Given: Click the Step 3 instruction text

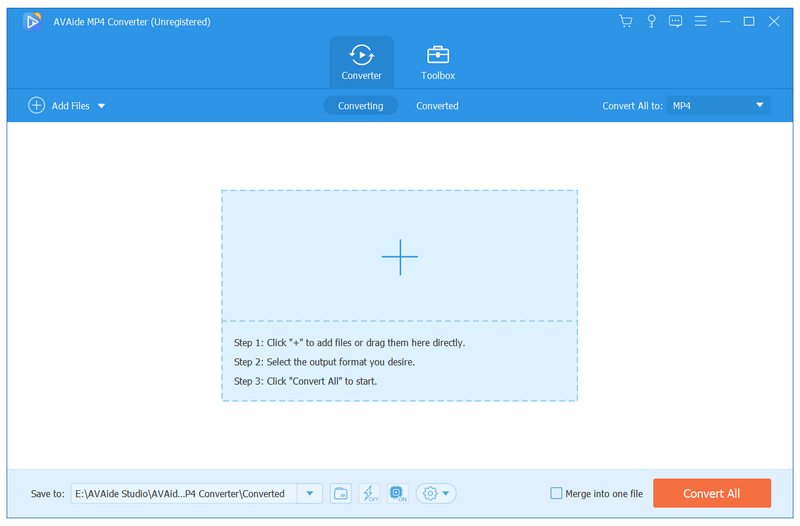Looking at the screenshot, I should [305, 381].
